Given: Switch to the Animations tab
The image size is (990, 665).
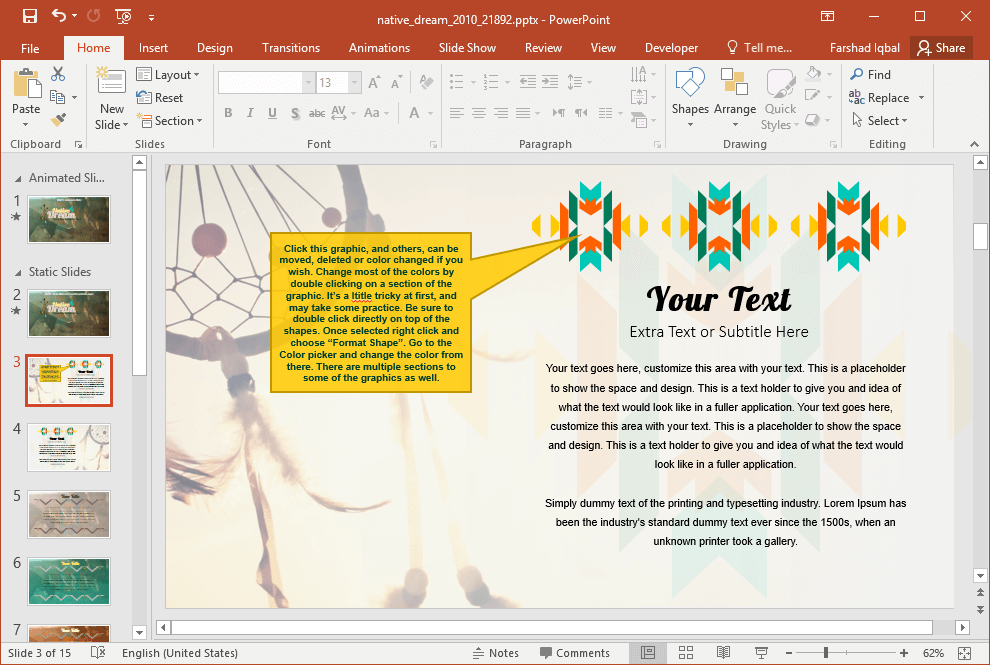Looking at the screenshot, I should [x=379, y=47].
